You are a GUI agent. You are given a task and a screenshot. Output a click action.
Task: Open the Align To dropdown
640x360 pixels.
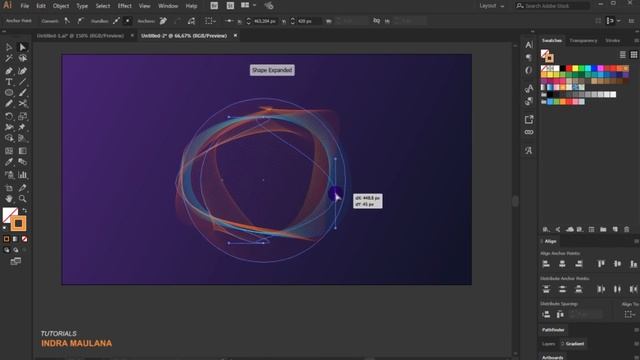(629, 314)
